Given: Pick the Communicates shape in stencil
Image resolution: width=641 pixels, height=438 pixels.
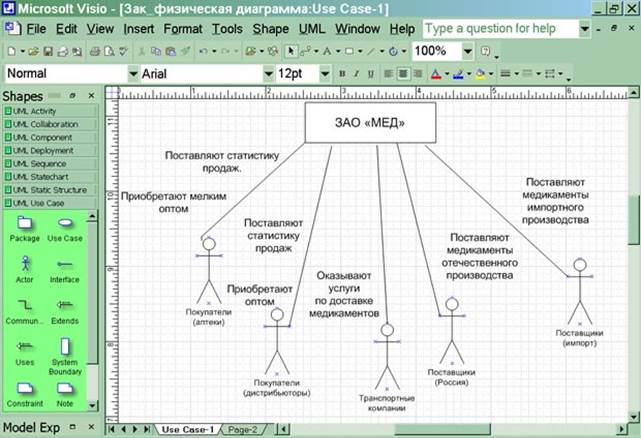Looking at the screenshot, I should (25, 312).
